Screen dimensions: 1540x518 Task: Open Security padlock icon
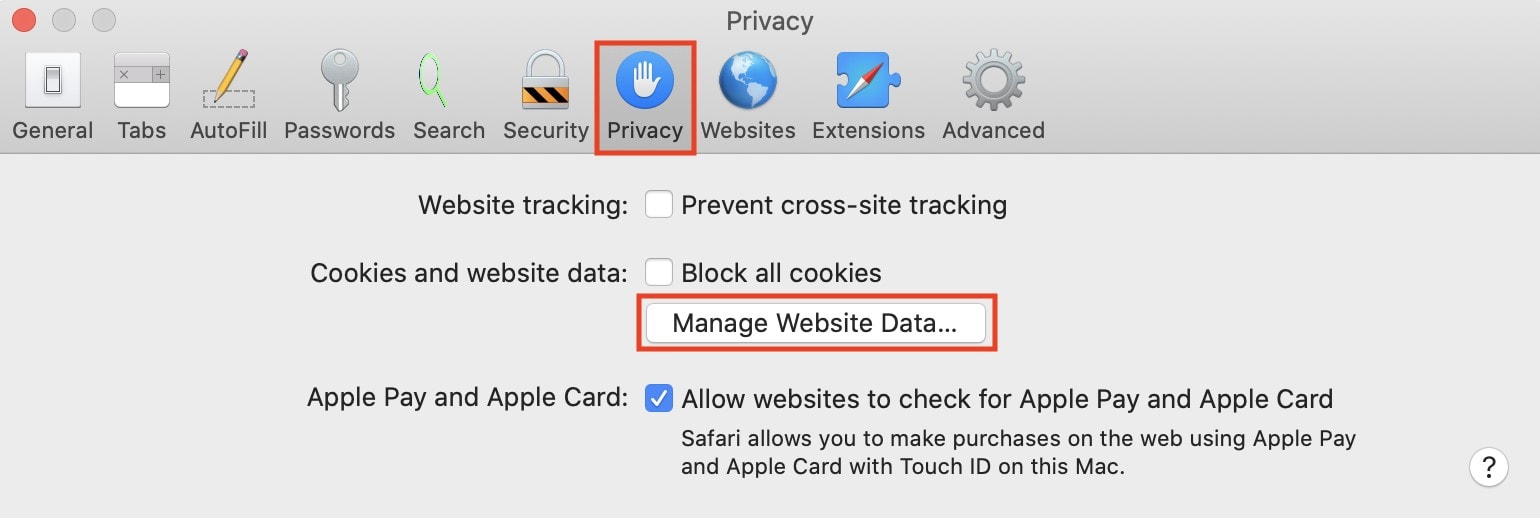point(546,80)
